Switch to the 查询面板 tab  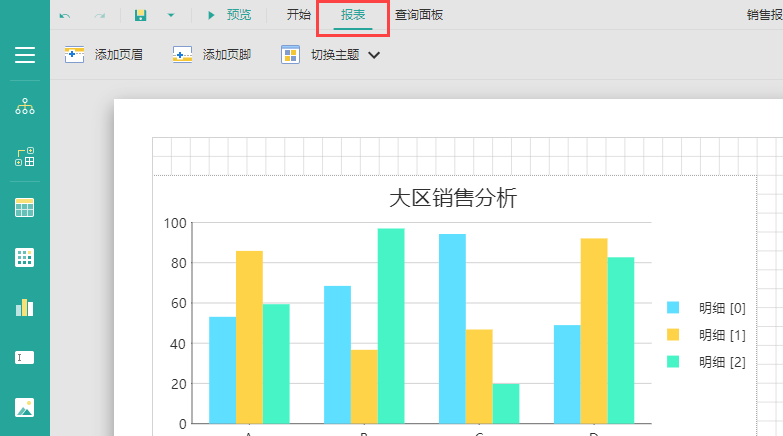click(x=419, y=15)
